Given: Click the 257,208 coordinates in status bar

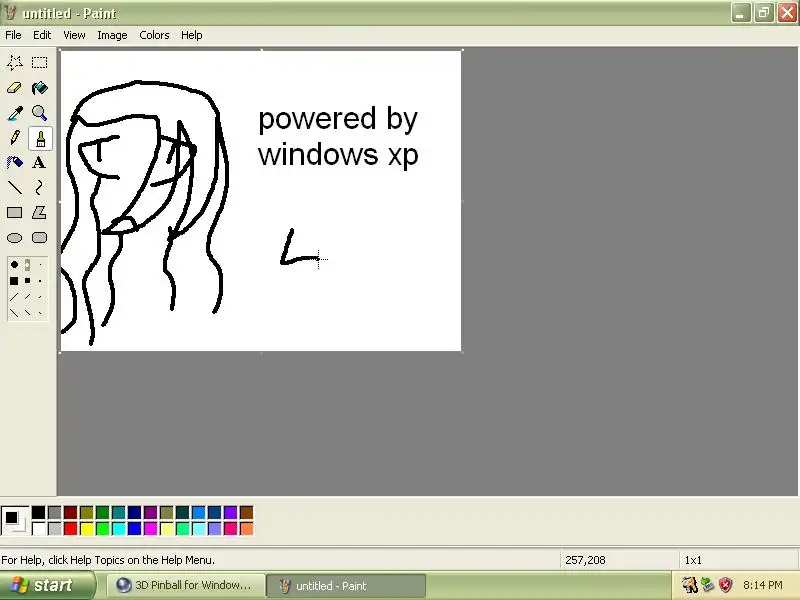Looking at the screenshot, I should [x=585, y=560].
